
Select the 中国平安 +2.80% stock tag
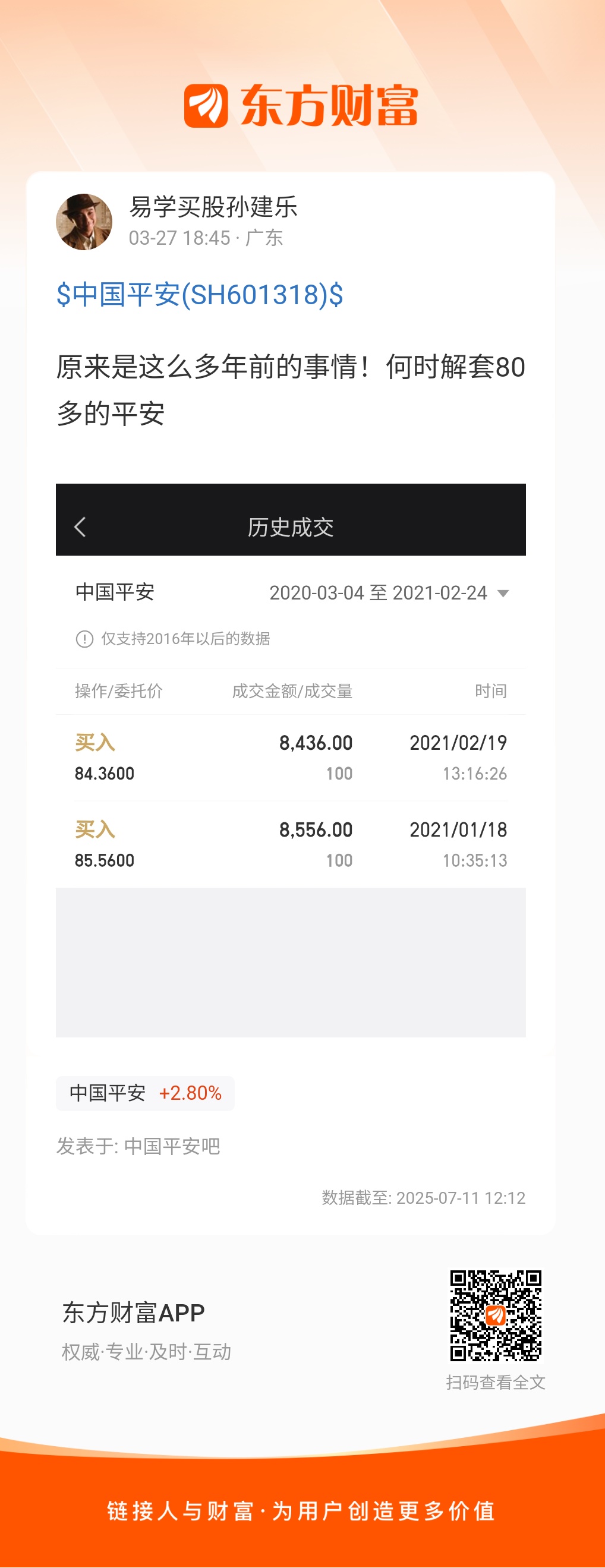tap(146, 1093)
